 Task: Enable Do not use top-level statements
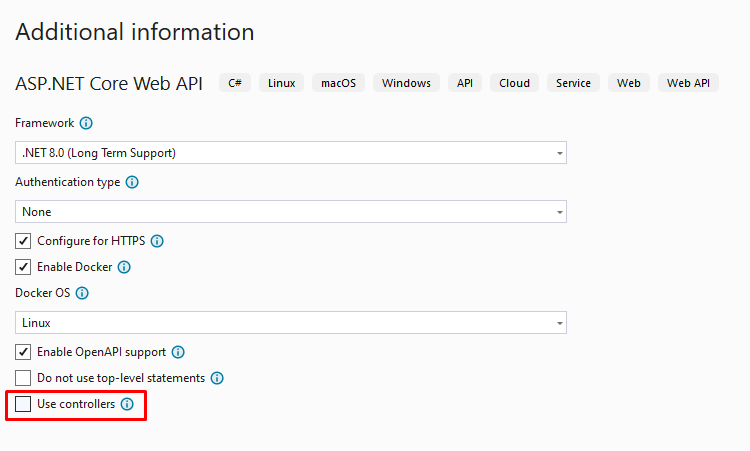tap(23, 378)
